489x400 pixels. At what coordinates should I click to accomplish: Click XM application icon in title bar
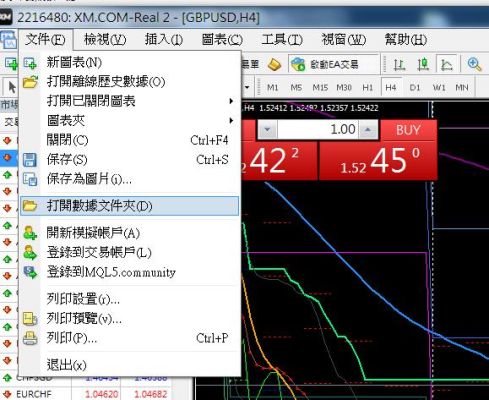pyautogui.click(x=6, y=18)
